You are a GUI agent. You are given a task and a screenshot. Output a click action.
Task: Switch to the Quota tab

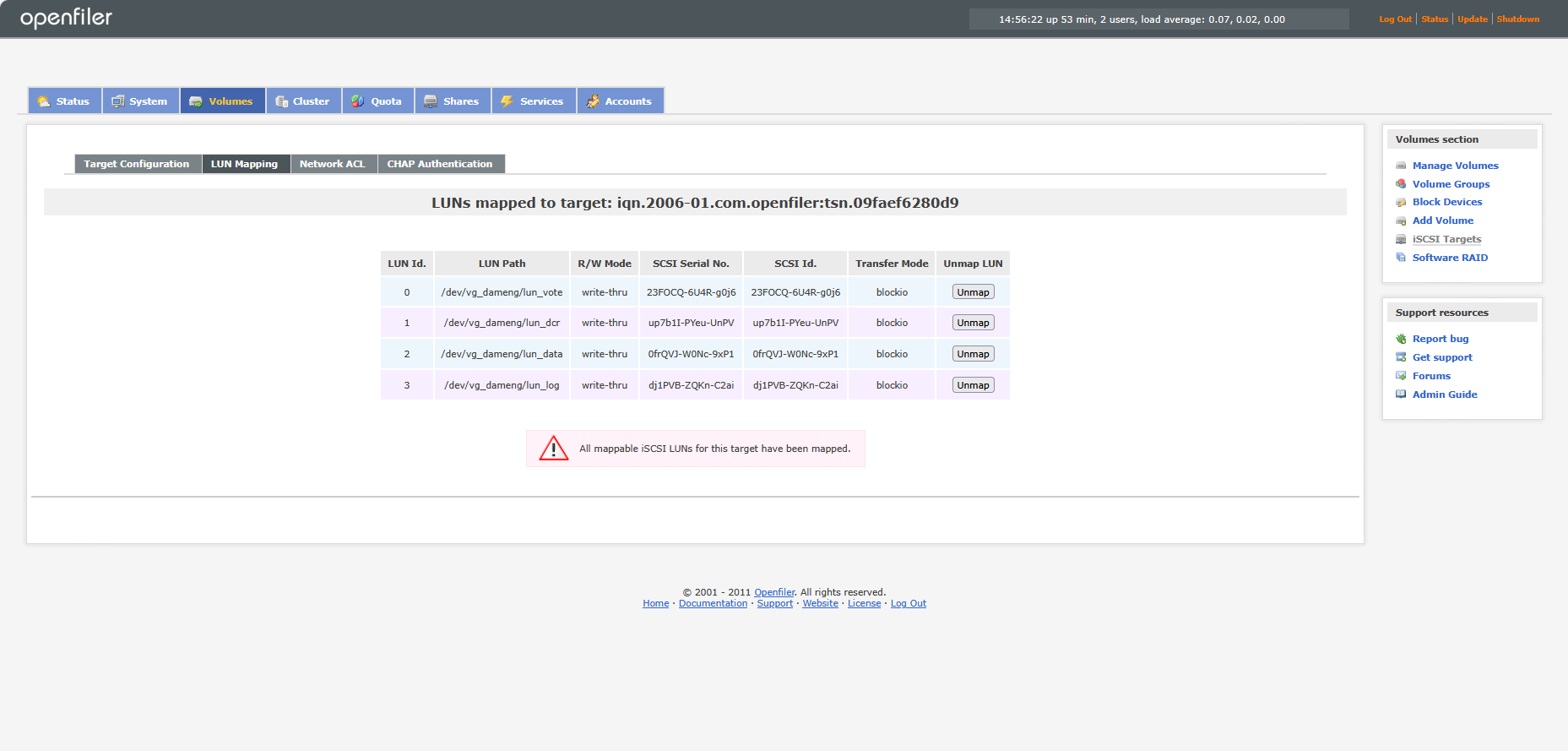[x=378, y=101]
